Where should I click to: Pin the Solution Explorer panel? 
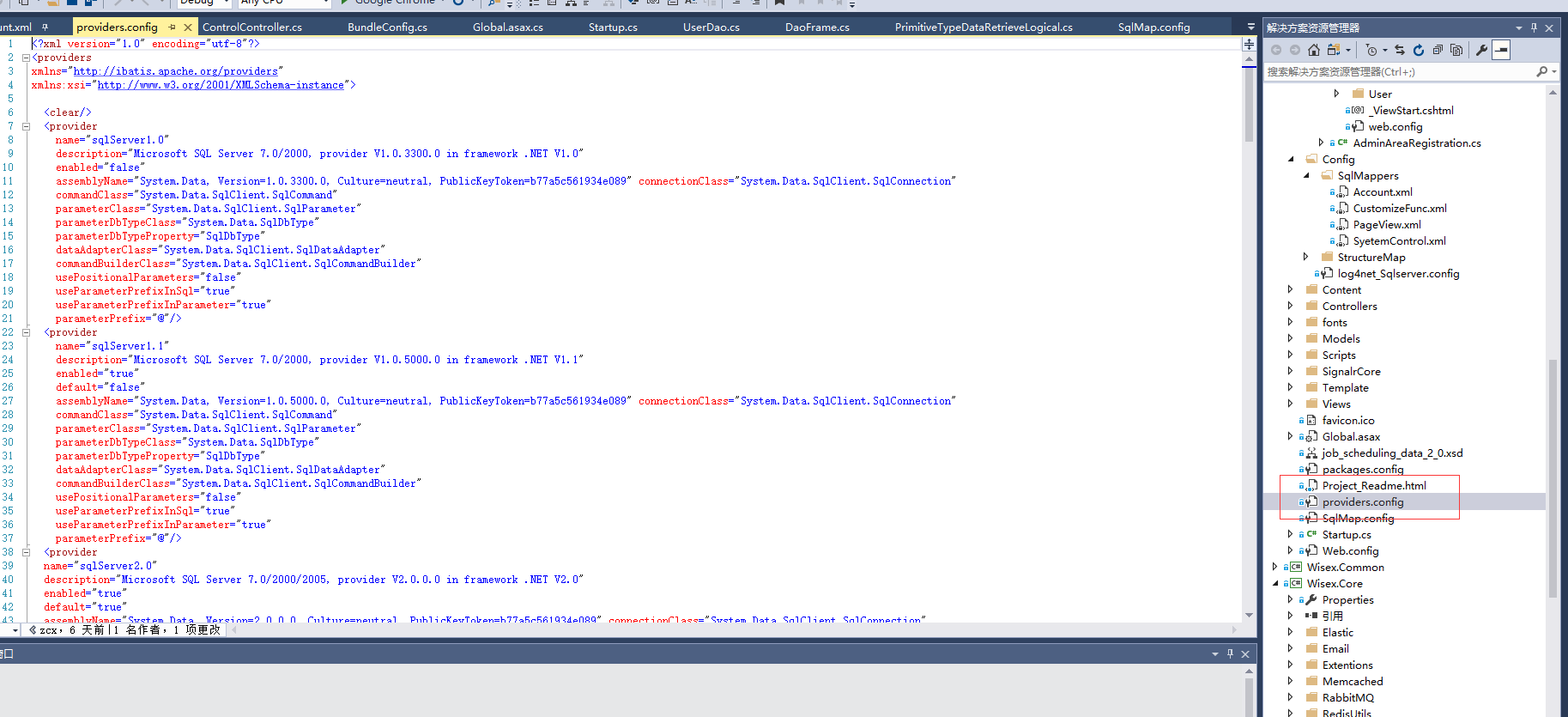point(1535,27)
